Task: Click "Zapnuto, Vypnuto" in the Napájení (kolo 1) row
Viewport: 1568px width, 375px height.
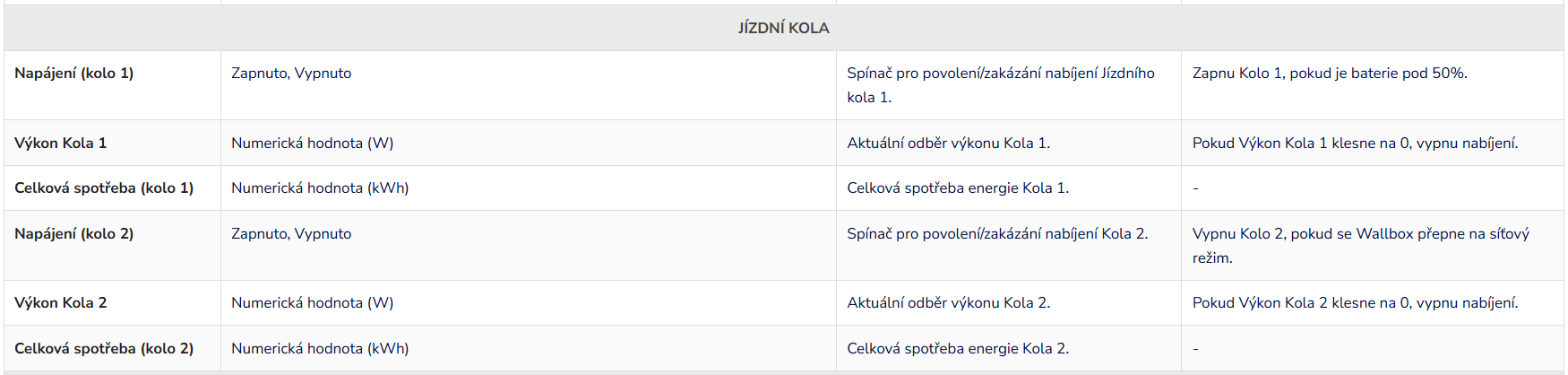Action: coord(291,74)
